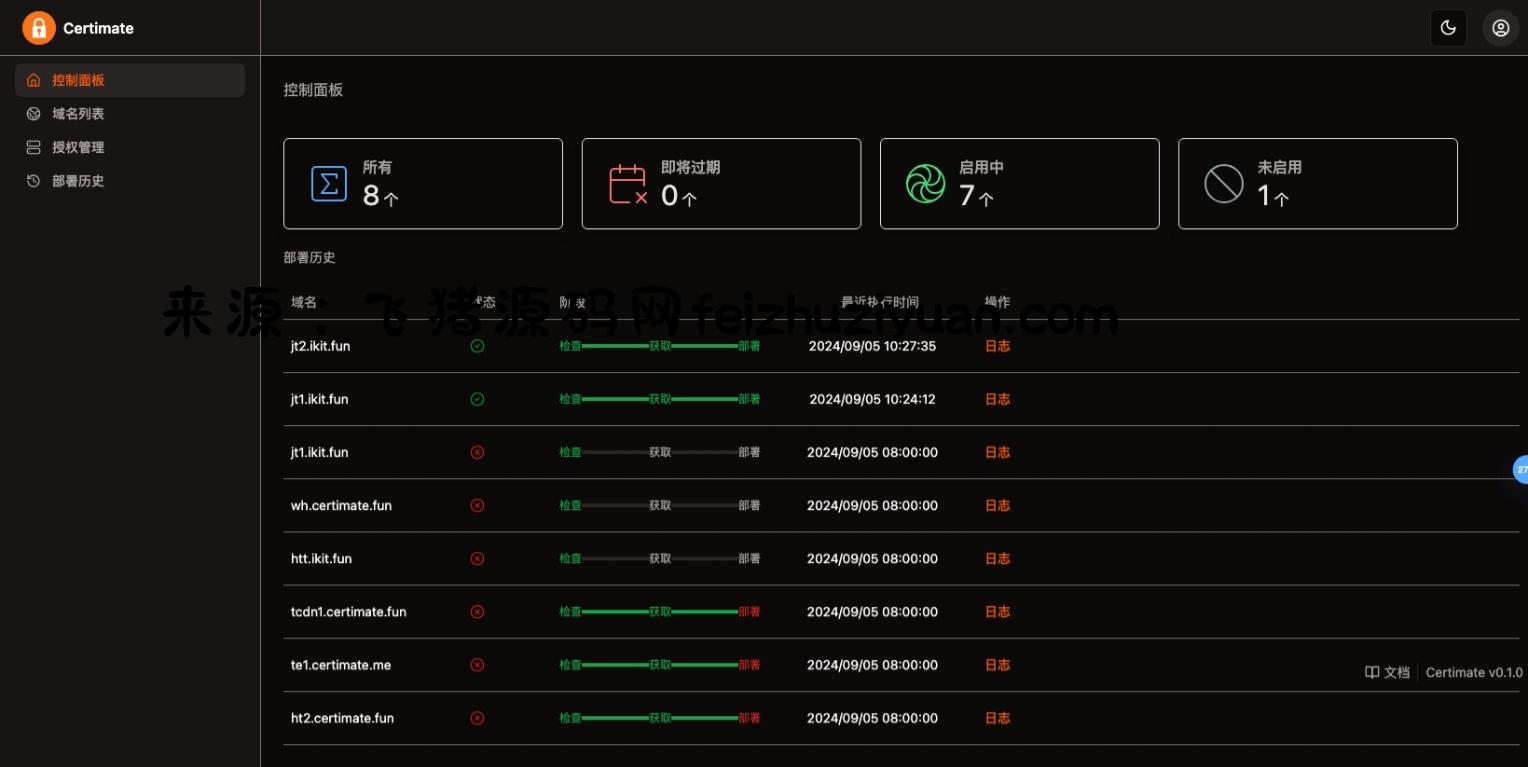Go to 域名列表 in the sidebar
The width and height of the screenshot is (1528, 767).
tap(130, 114)
